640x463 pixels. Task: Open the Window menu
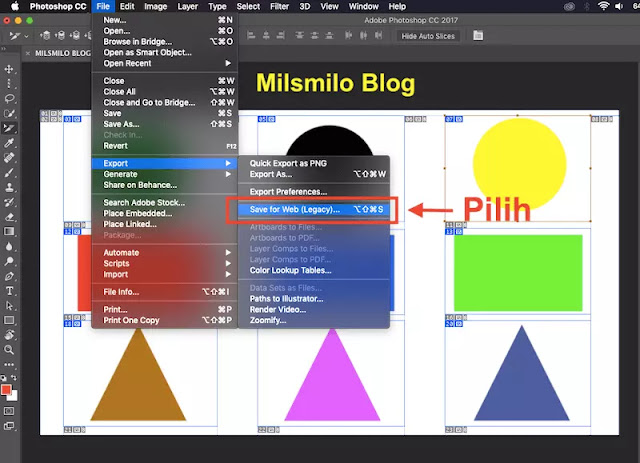coord(363,7)
